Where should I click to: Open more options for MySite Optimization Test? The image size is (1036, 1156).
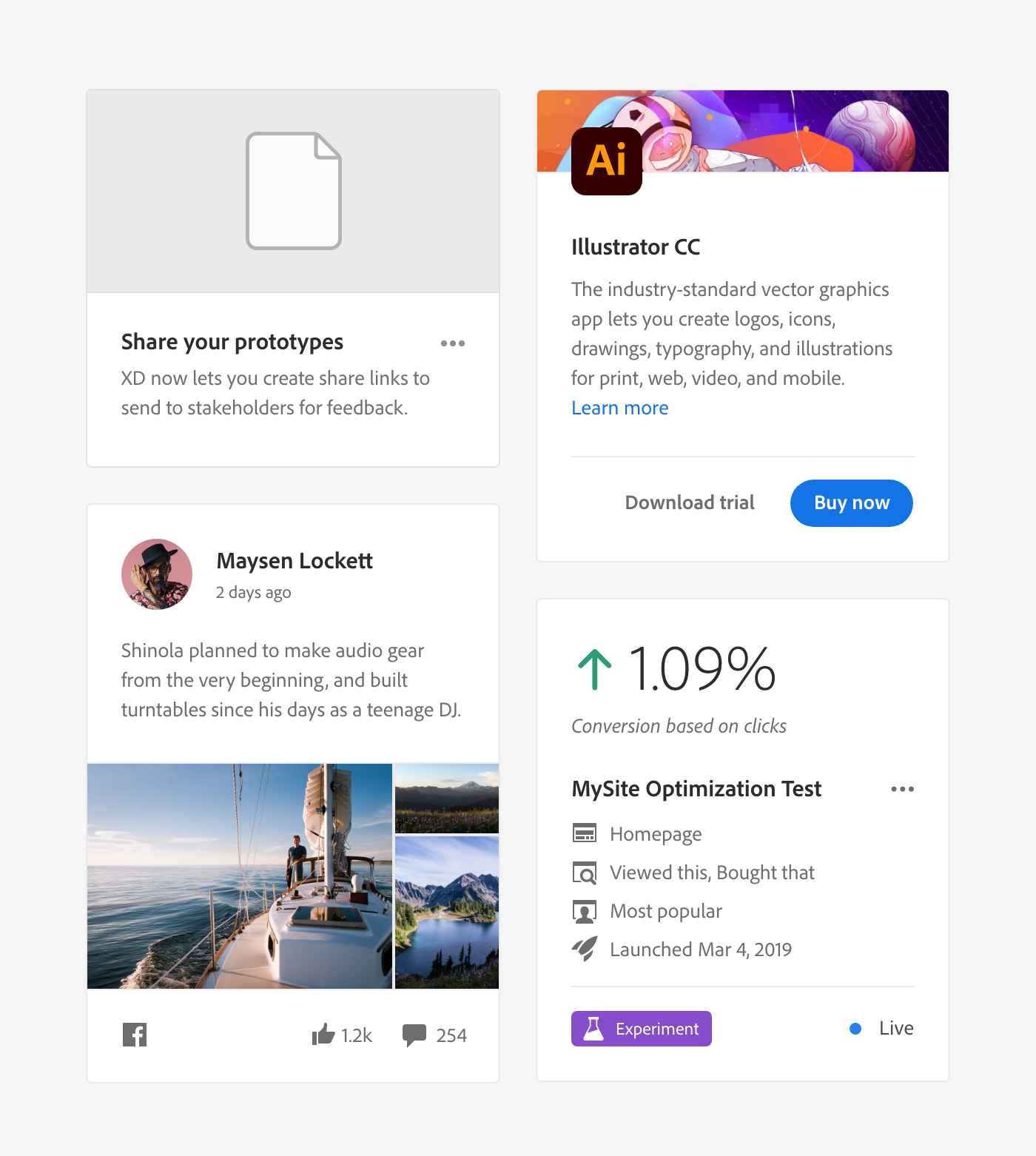coord(902,789)
